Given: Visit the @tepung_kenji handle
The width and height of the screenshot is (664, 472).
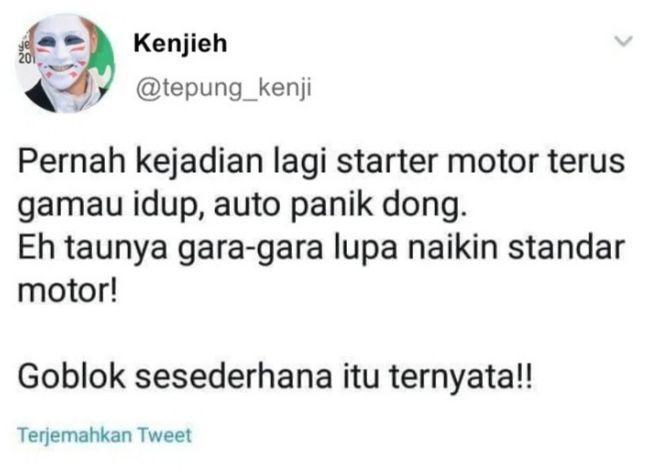Looking at the screenshot, I should (224, 88).
